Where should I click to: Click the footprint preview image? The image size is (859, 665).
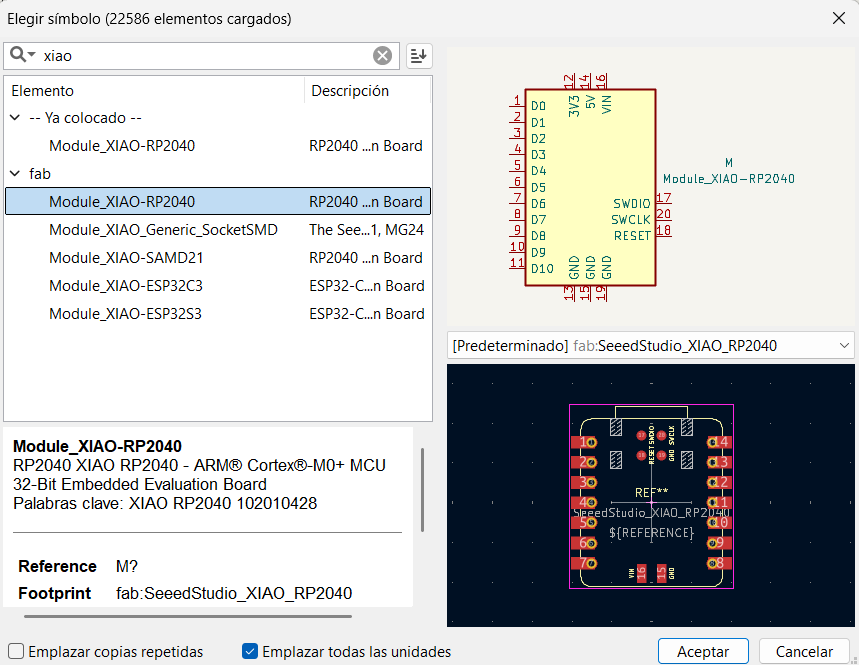click(651, 495)
